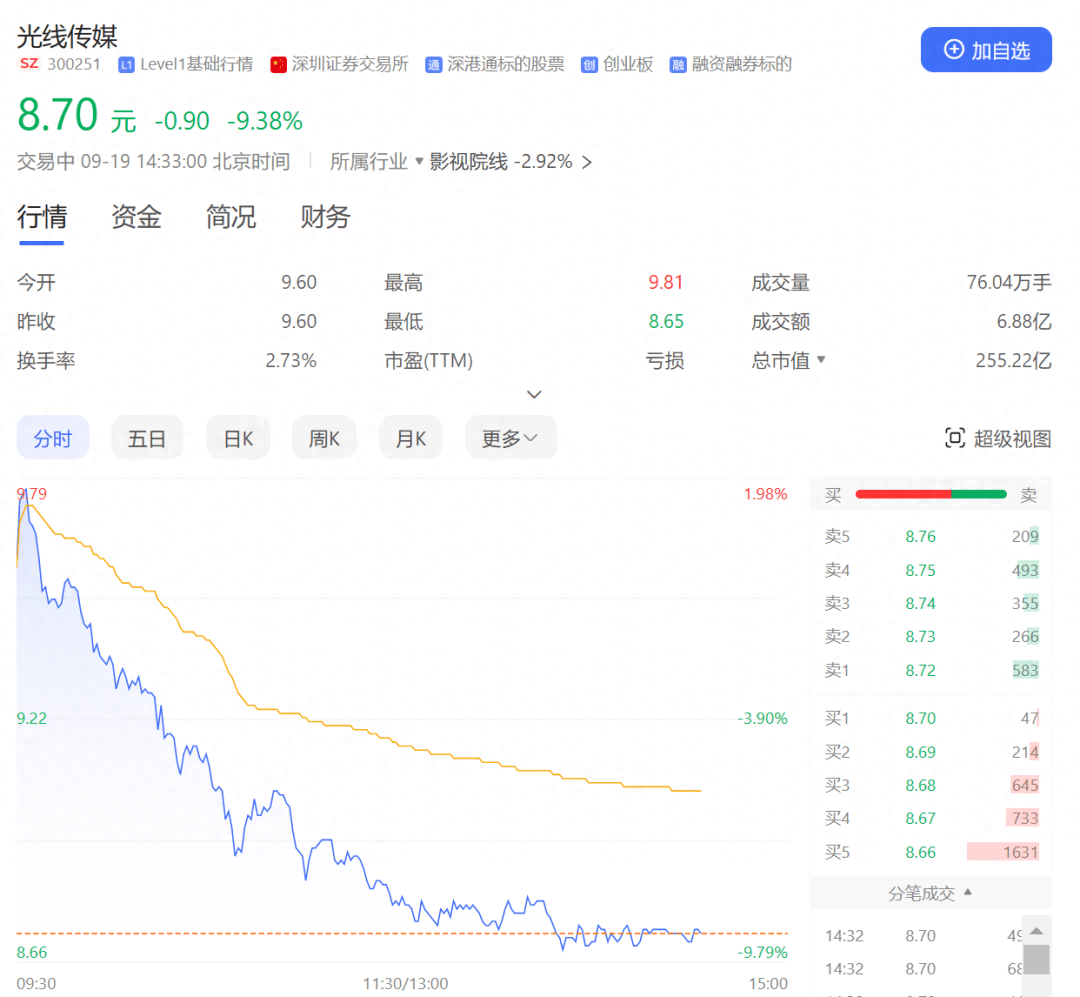The height and width of the screenshot is (997, 1080).
Task: Select the 周K chart mode
Action: tap(324, 438)
